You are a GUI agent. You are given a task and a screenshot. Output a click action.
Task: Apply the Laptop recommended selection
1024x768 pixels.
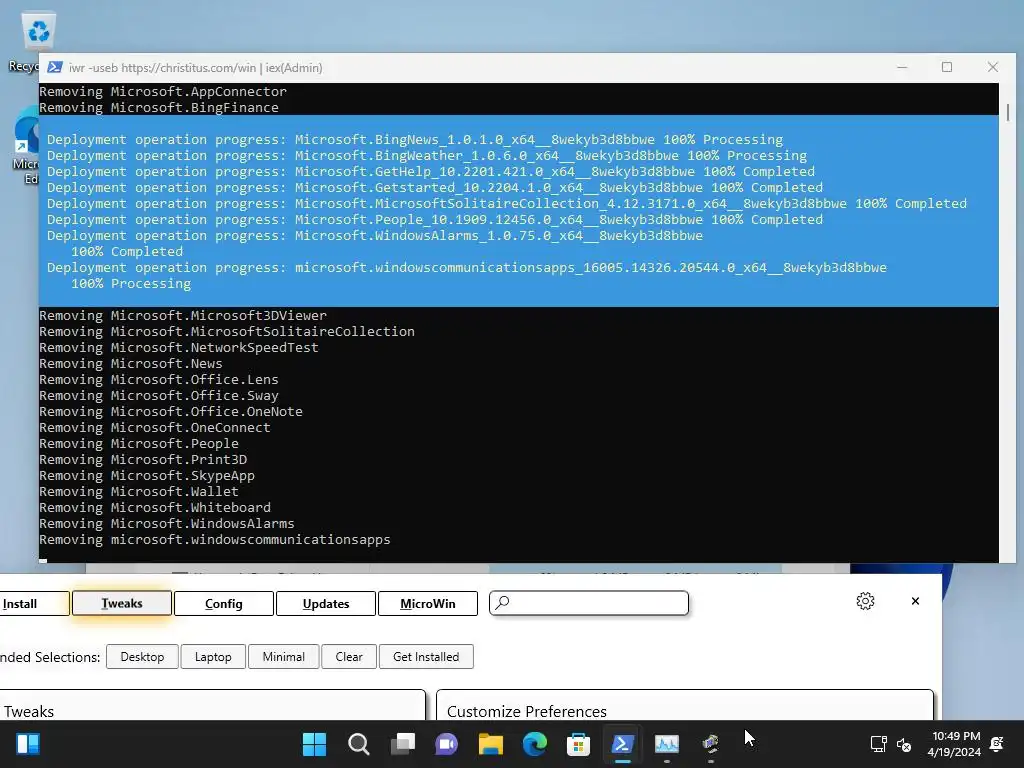[x=213, y=656]
